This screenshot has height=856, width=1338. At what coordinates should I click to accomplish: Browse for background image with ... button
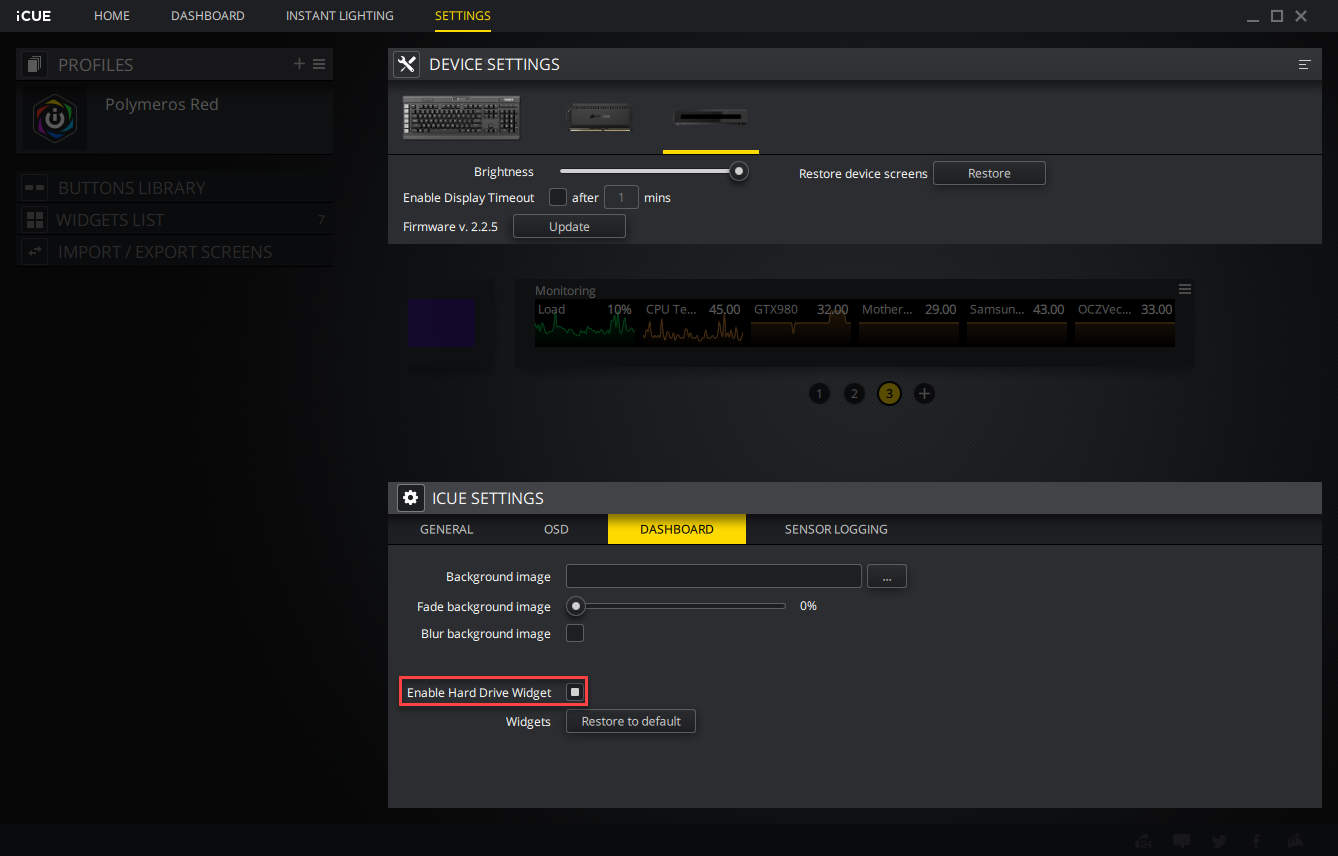tap(887, 576)
